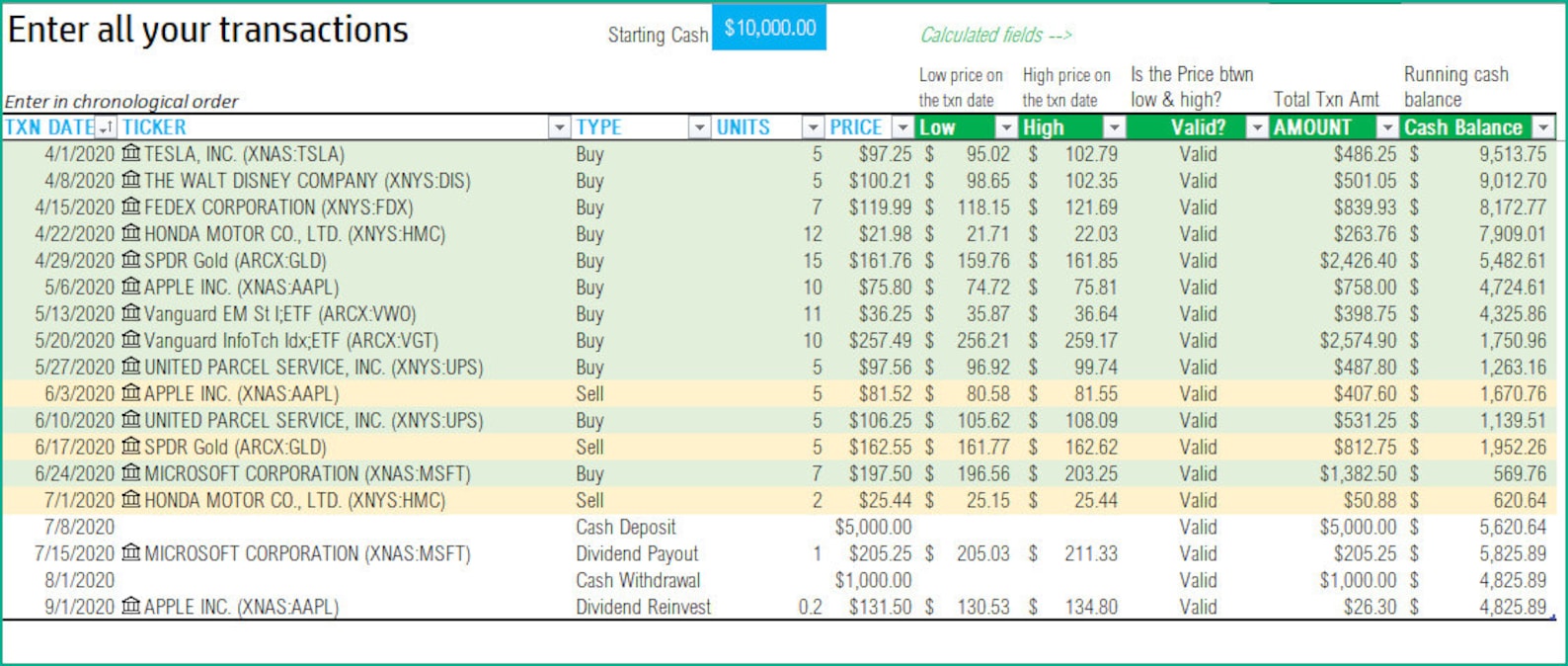The height and width of the screenshot is (666, 1568).
Task: Click the "Sell" cell in the 7/1/2020 row
Action: point(589,501)
